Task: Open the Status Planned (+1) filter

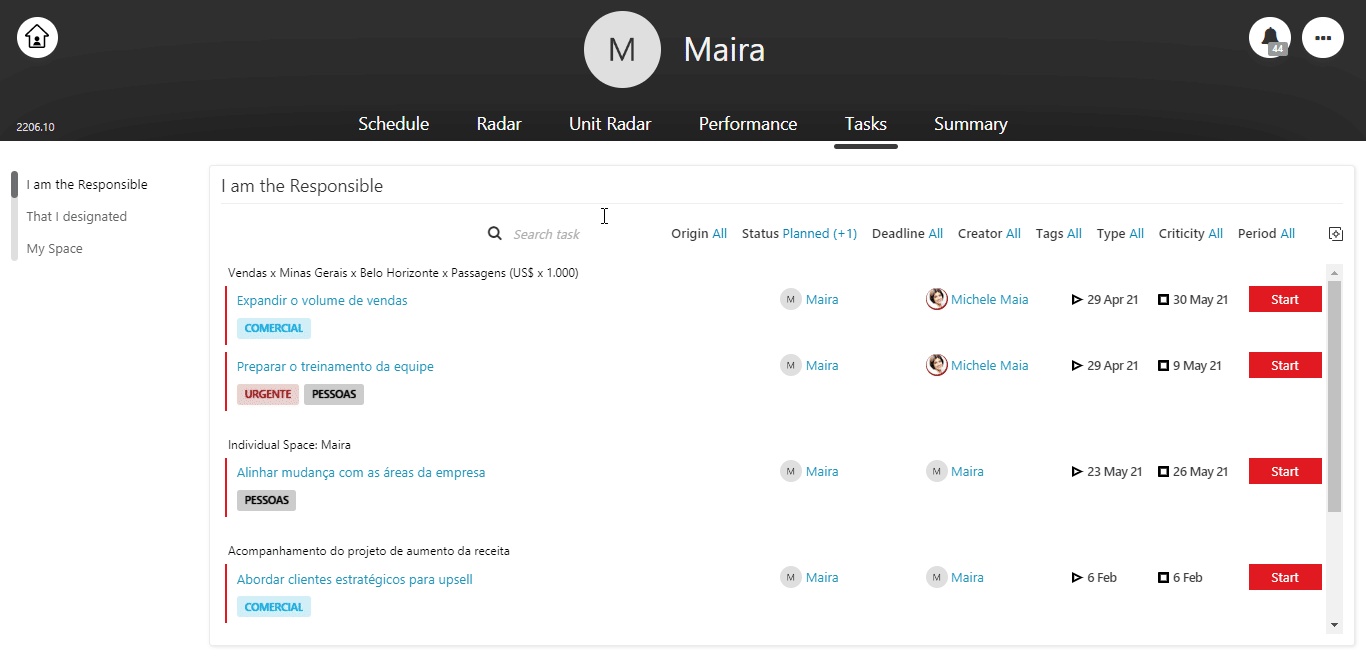Action: (x=799, y=233)
